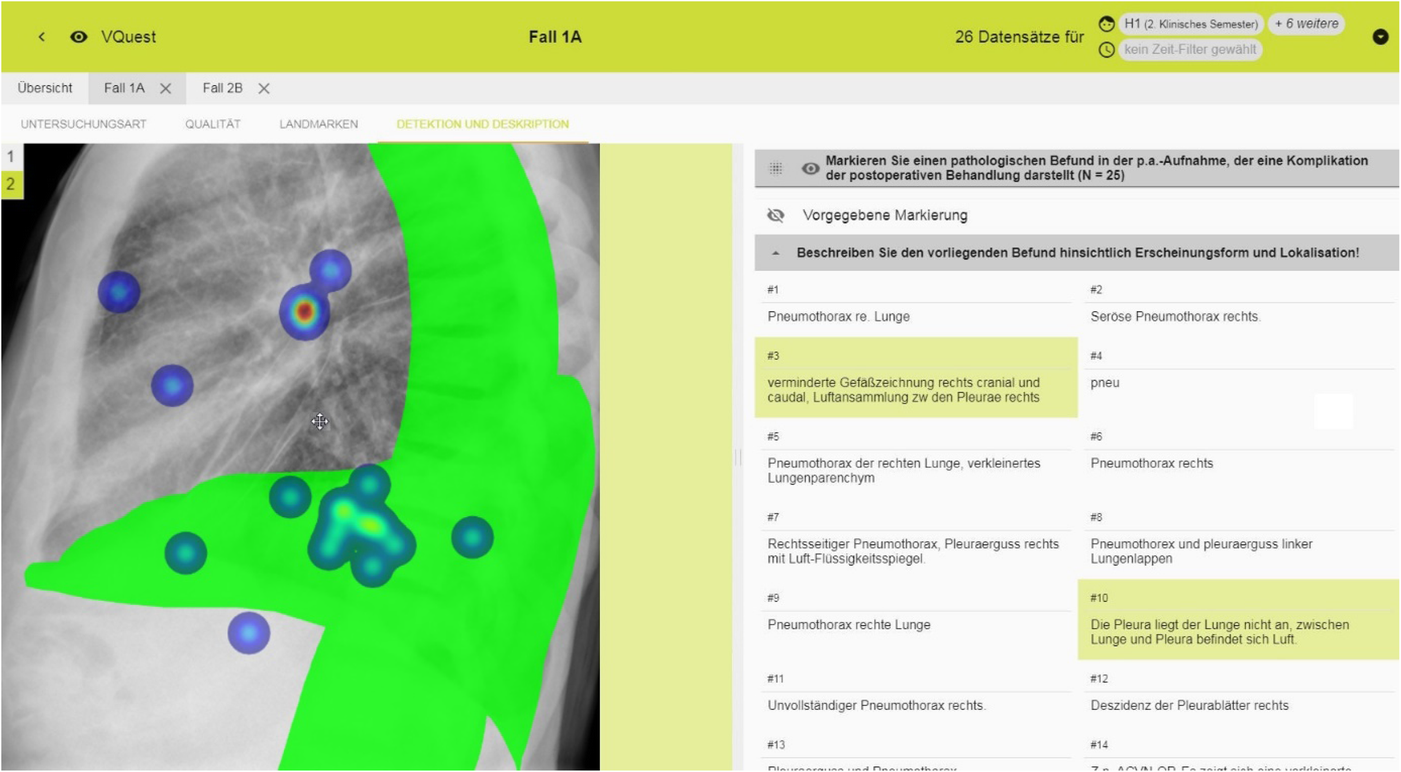Click the red hotspot heatmap marker
The image size is (1401, 772).
point(305,312)
